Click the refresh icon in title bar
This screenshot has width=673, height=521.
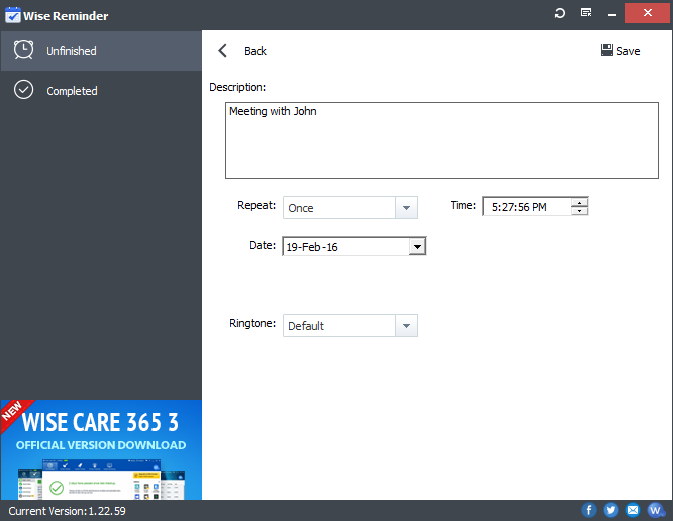[x=560, y=13]
